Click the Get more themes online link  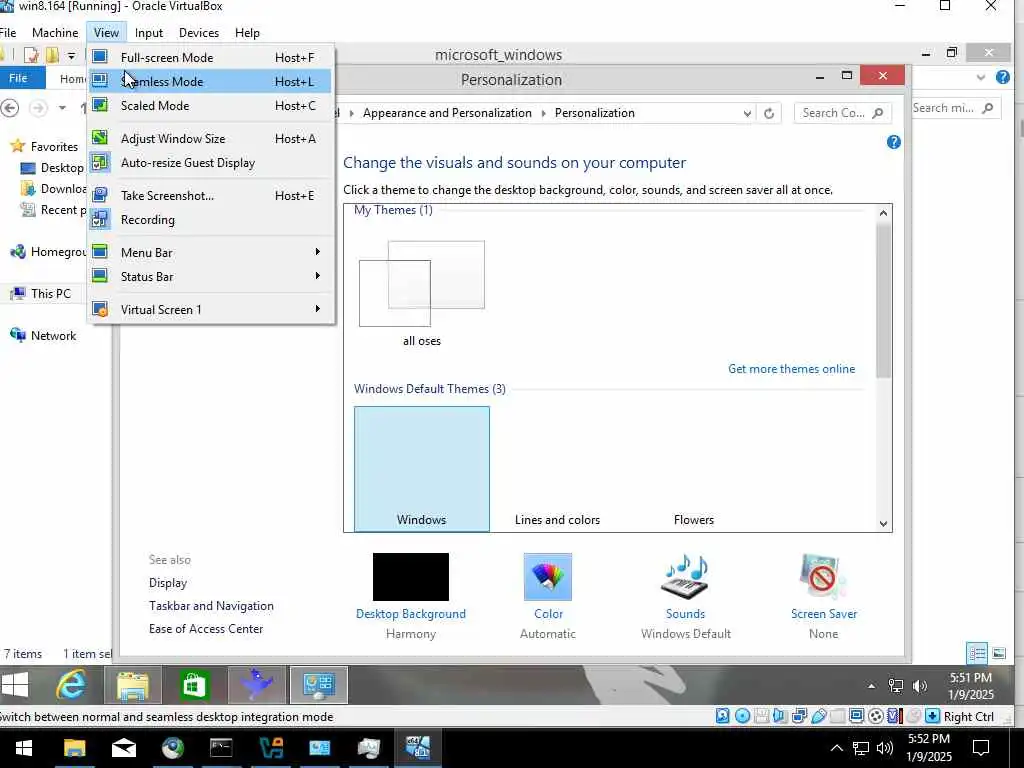[x=792, y=369]
